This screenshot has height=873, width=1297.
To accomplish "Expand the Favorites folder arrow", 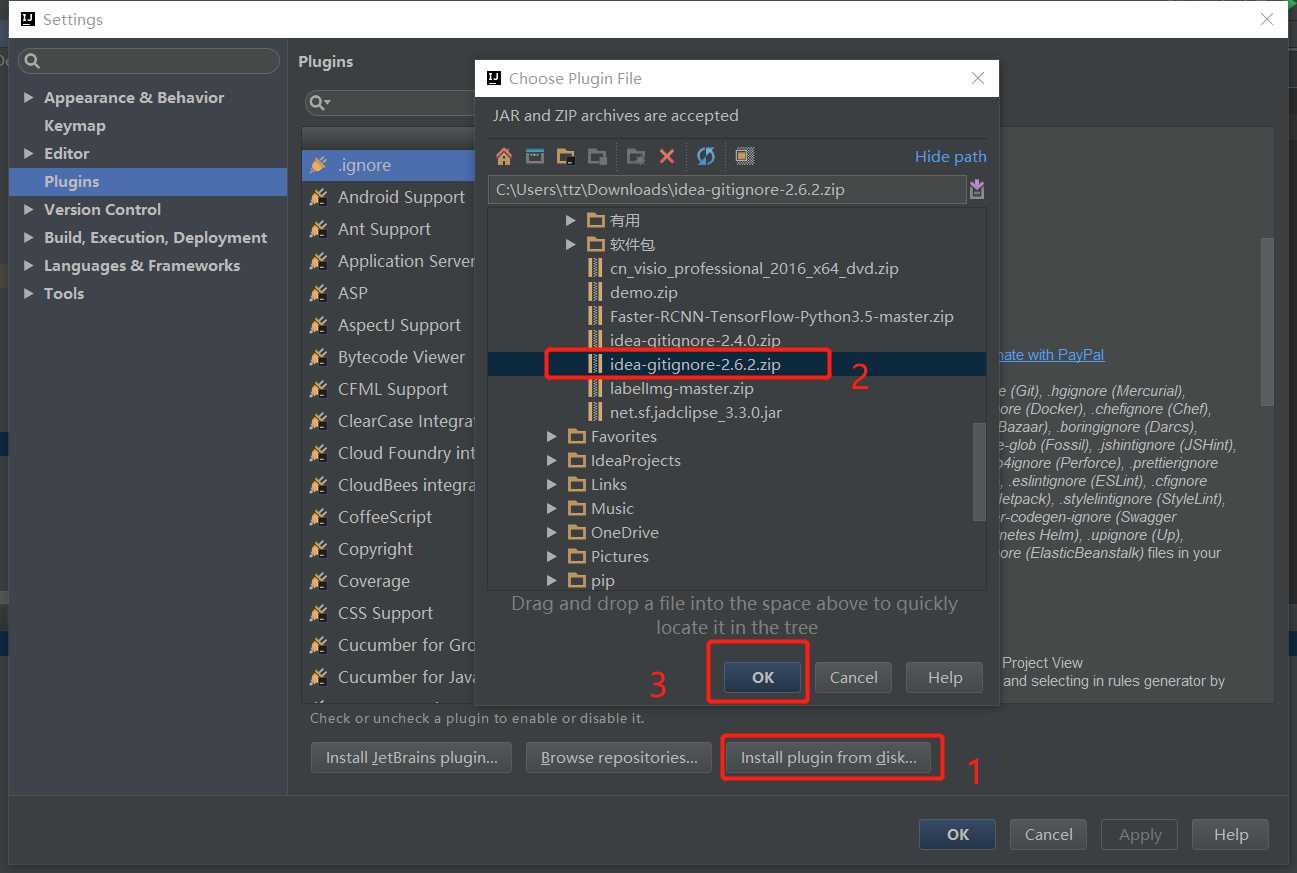I will (x=551, y=436).
